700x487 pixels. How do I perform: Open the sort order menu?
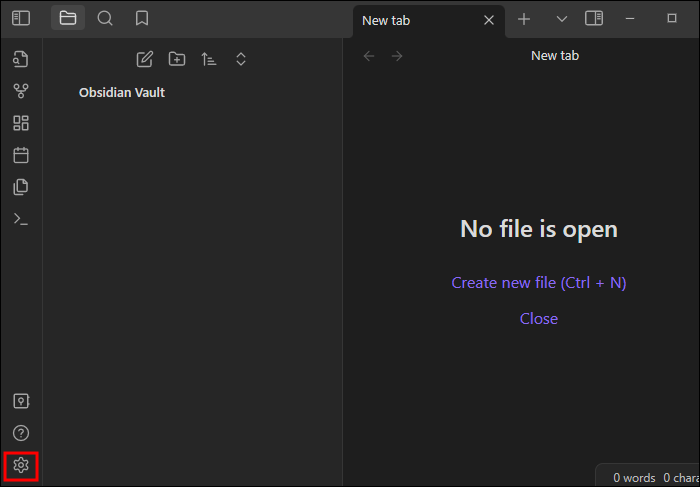pos(208,59)
